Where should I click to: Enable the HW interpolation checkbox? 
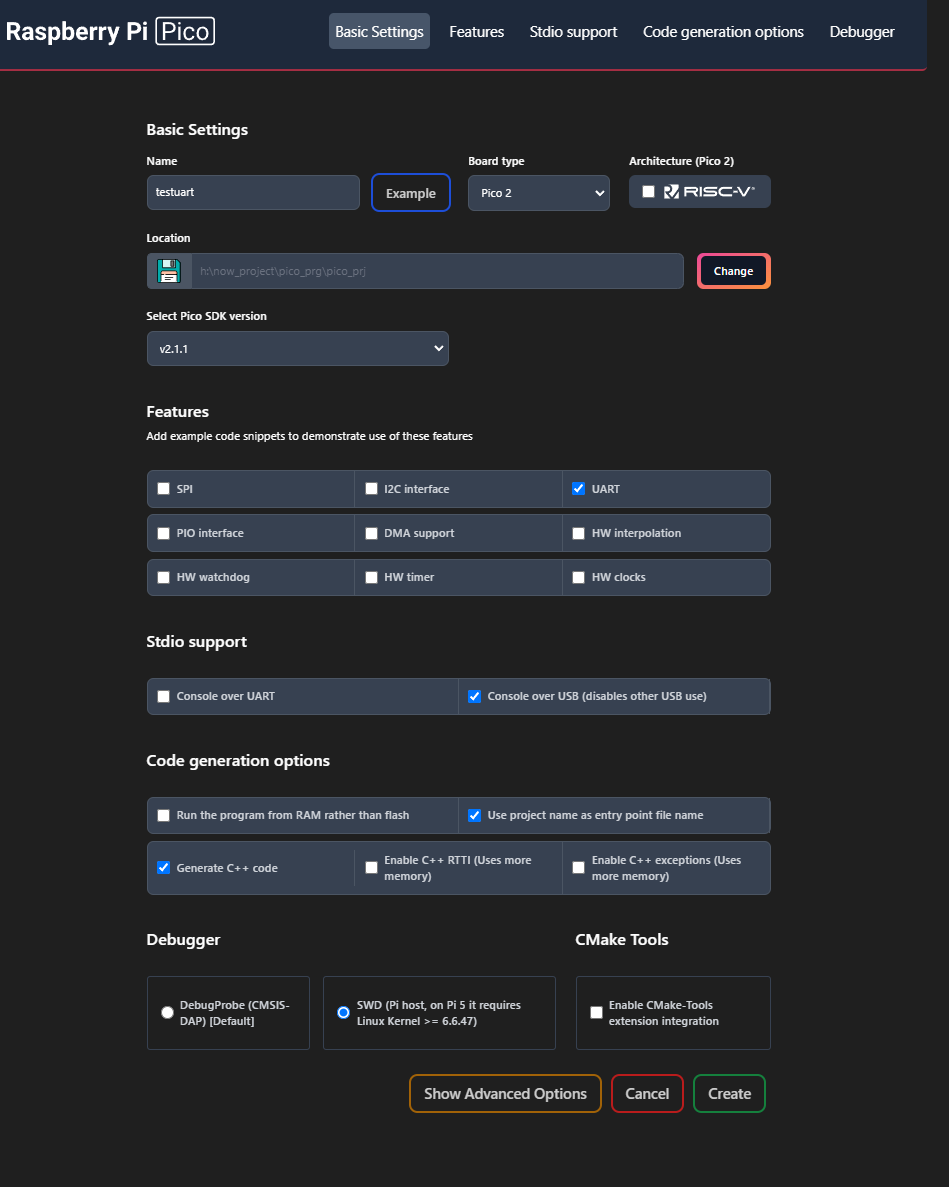tap(579, 533)
